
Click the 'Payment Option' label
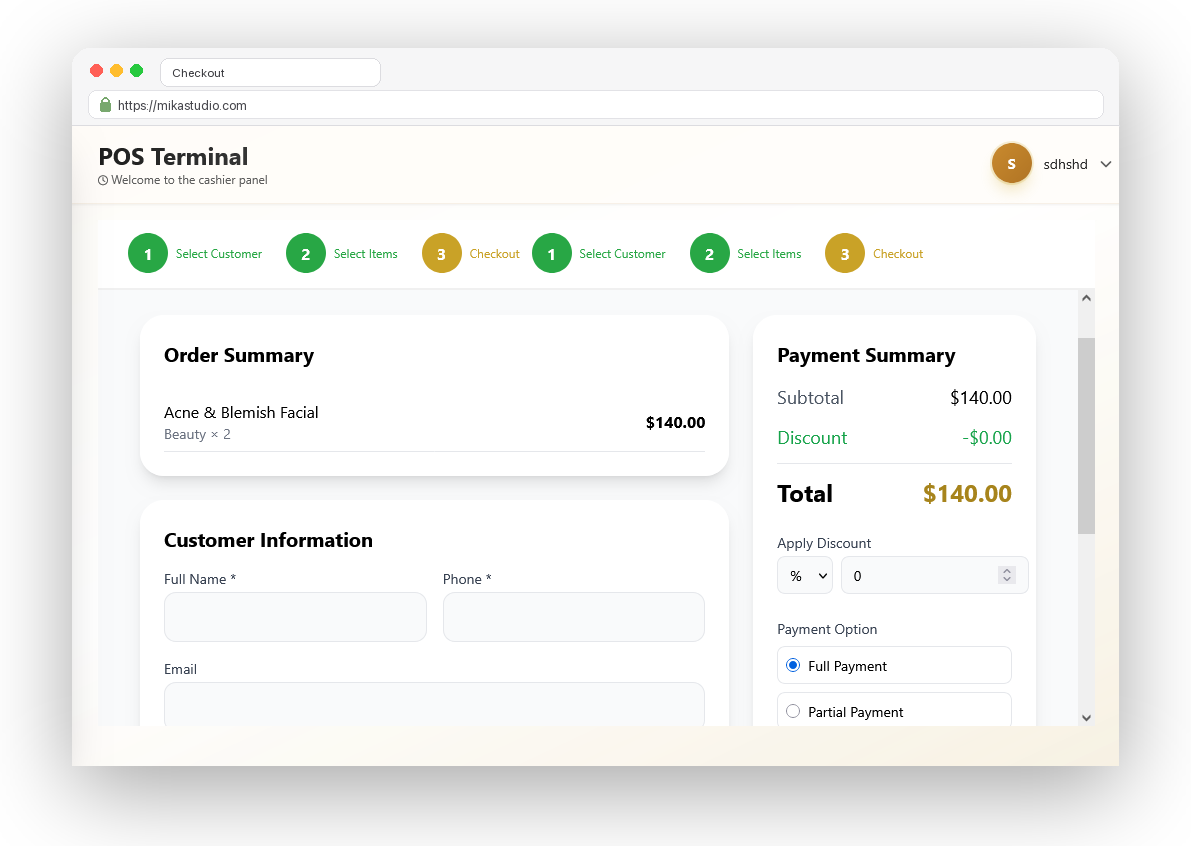827,630
